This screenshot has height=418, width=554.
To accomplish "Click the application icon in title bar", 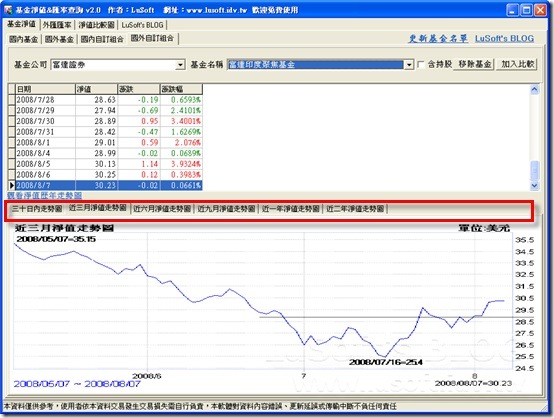I will coord(8,10).
